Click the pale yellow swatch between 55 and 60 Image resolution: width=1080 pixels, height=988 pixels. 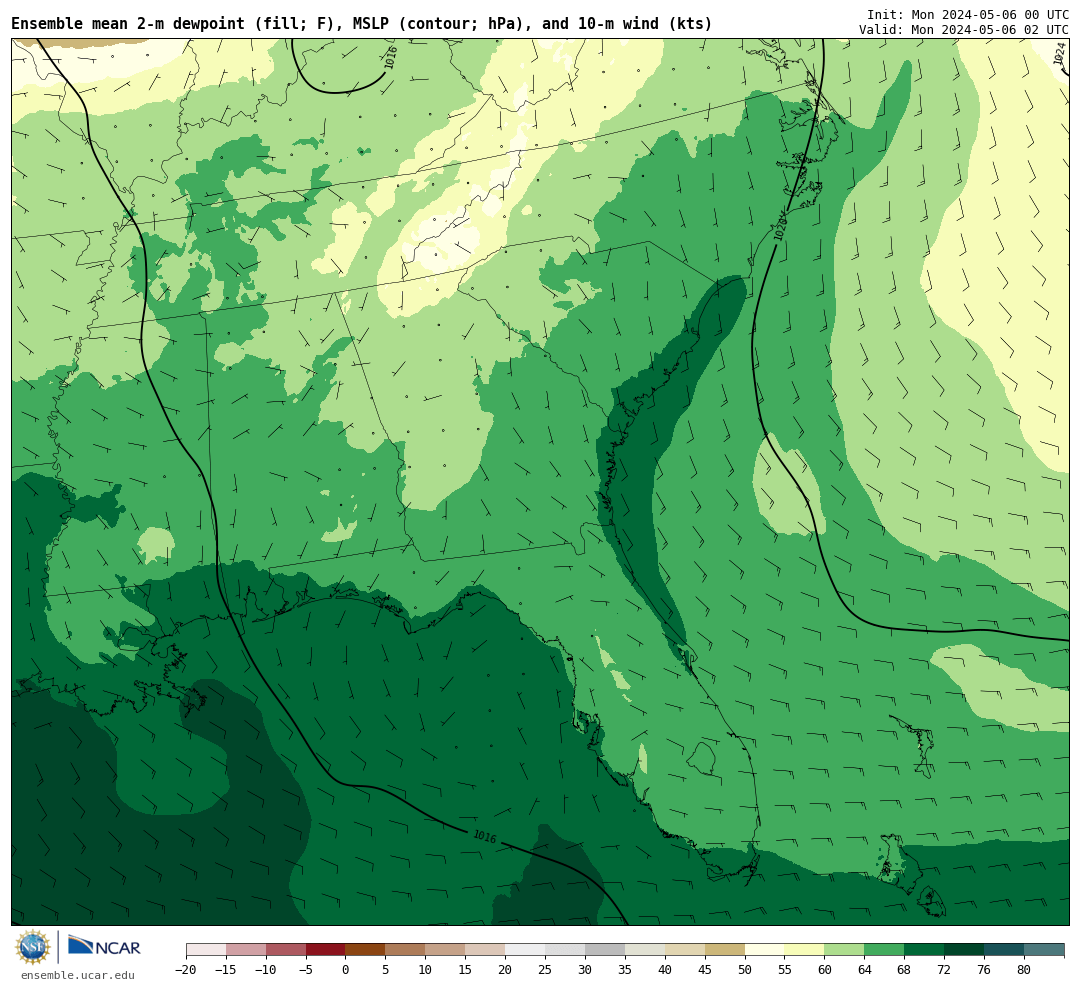tap(804, 950)
